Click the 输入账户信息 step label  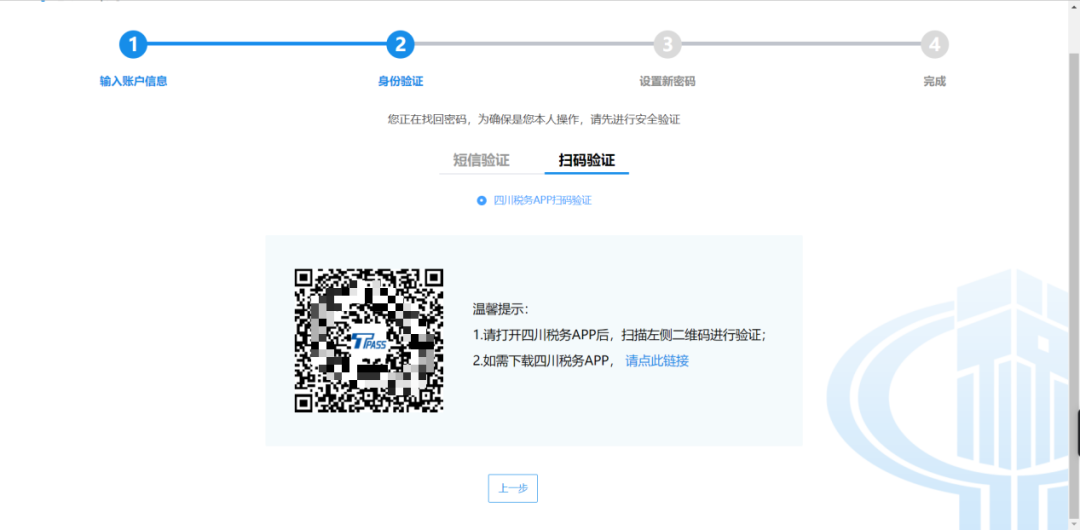133,81
